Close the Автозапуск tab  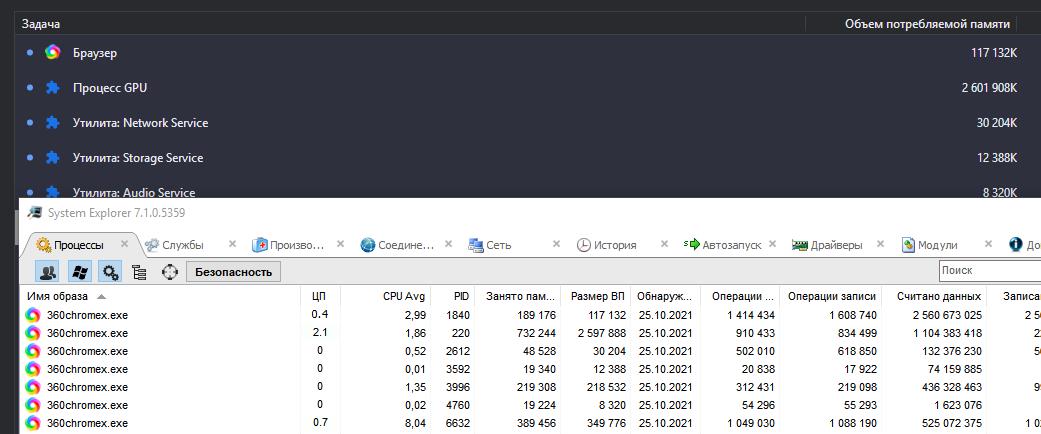point(772,244)
